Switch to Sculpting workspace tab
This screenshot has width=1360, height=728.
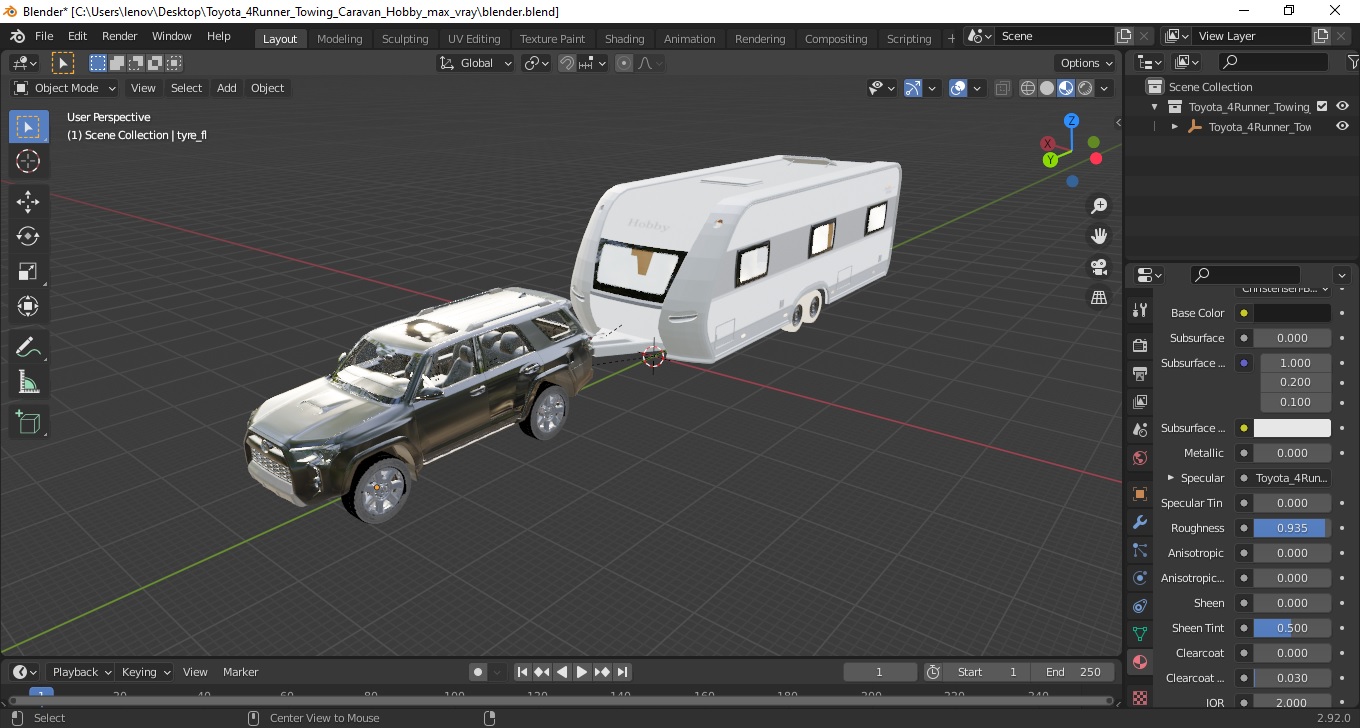pyautogui.click(x=405, y=39)
